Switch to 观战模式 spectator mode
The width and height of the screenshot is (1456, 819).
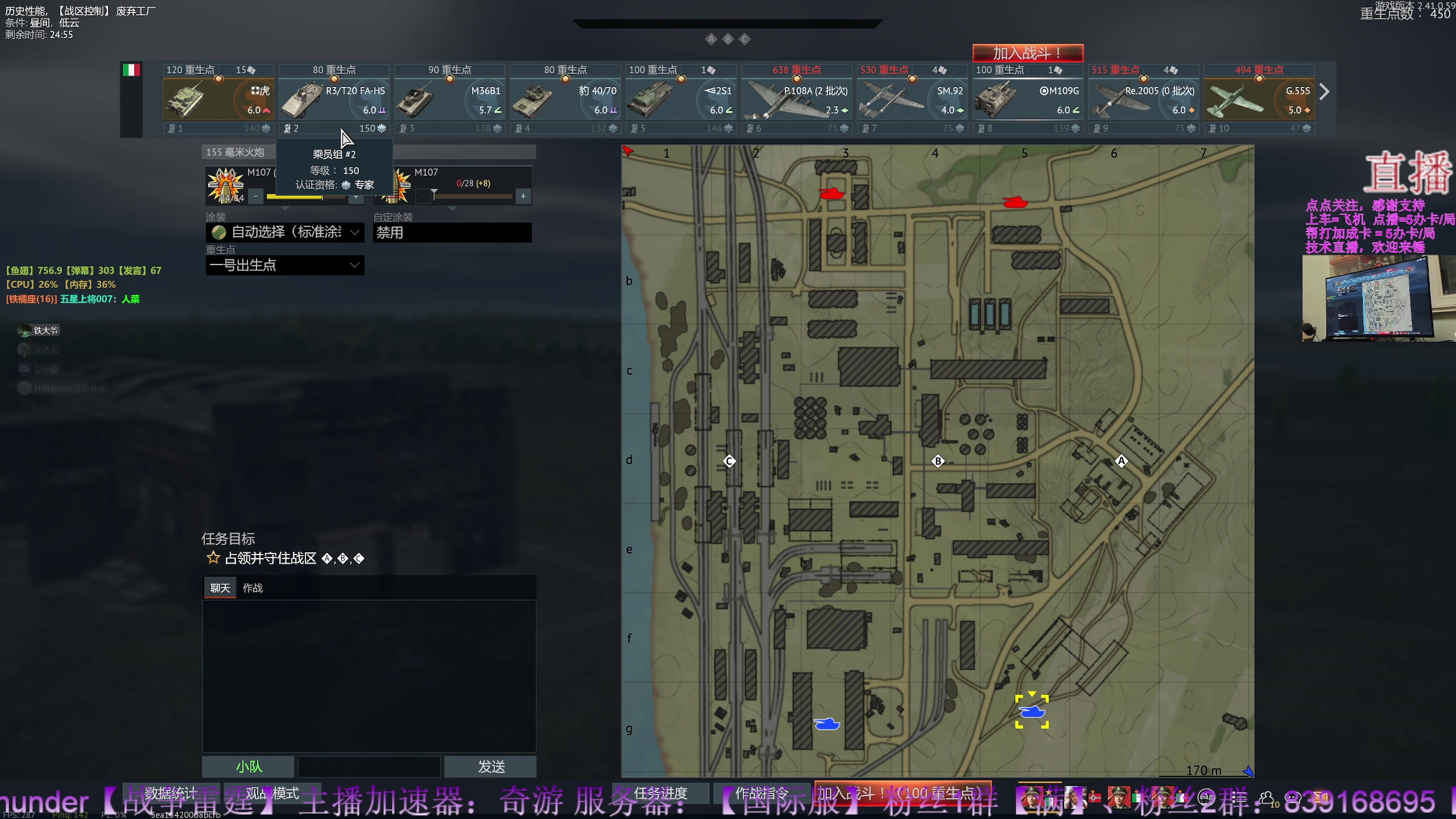272,793
